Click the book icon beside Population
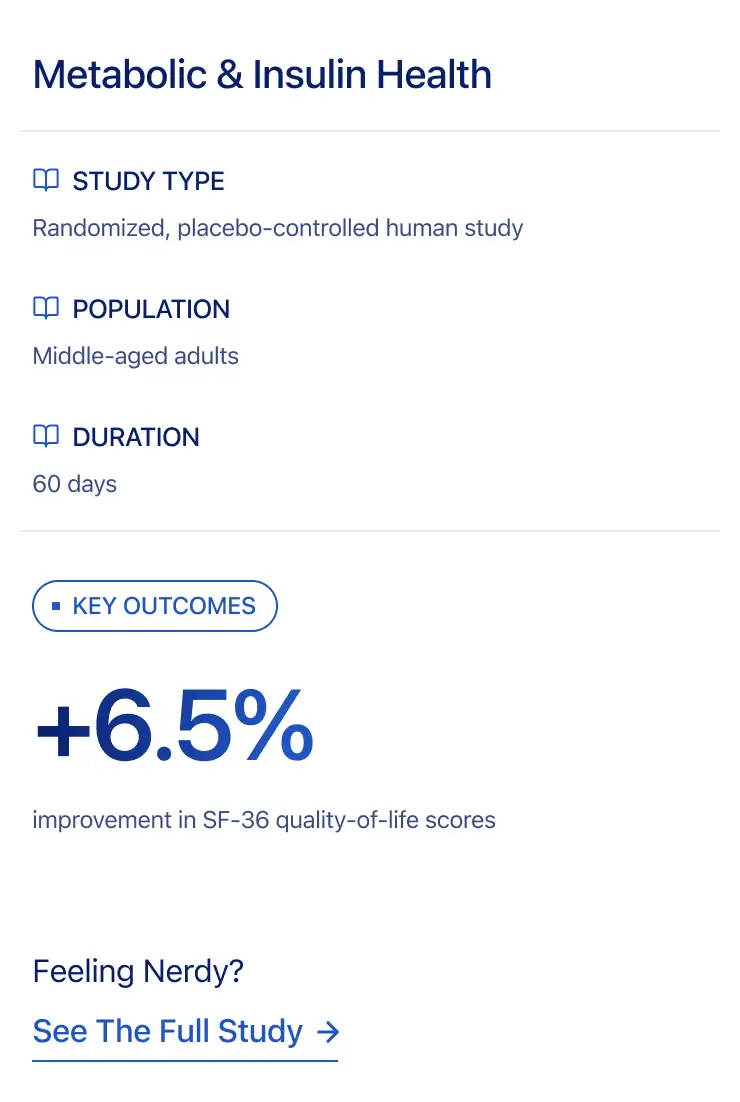 coord(46,308)
